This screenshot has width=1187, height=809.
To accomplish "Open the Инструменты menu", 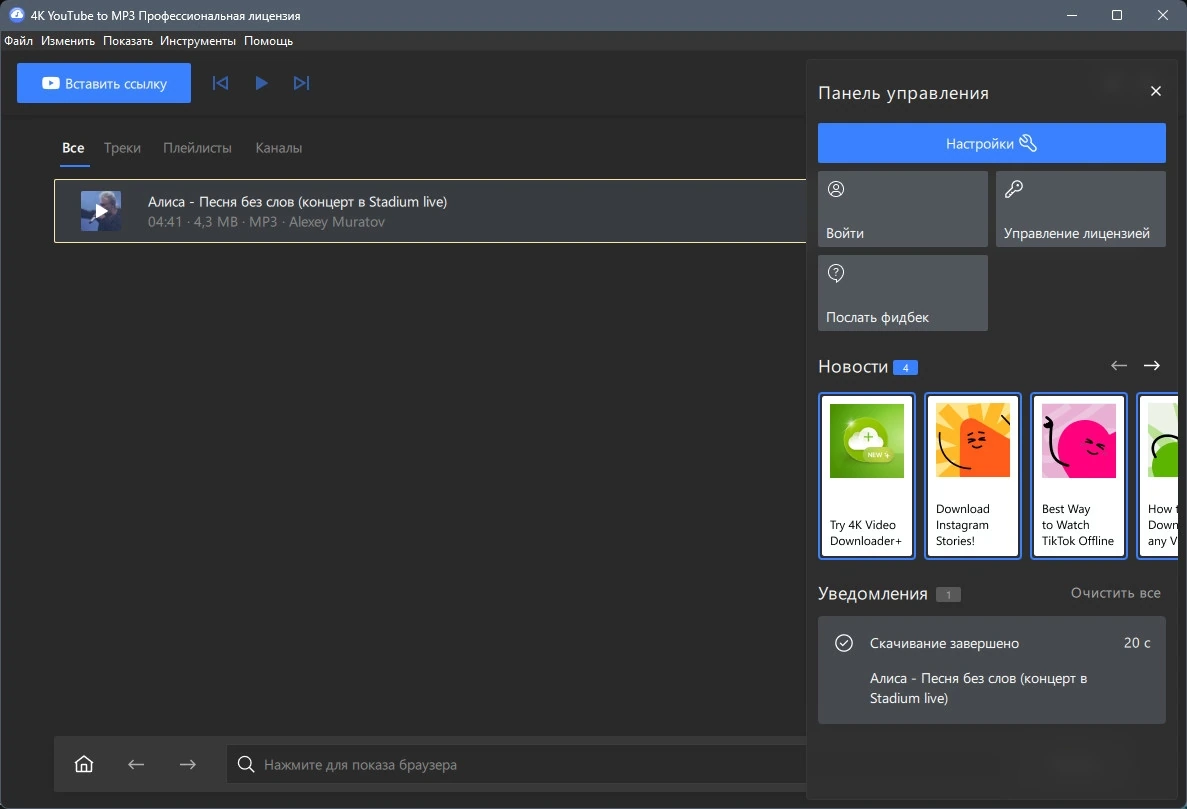I will (198, 41).
